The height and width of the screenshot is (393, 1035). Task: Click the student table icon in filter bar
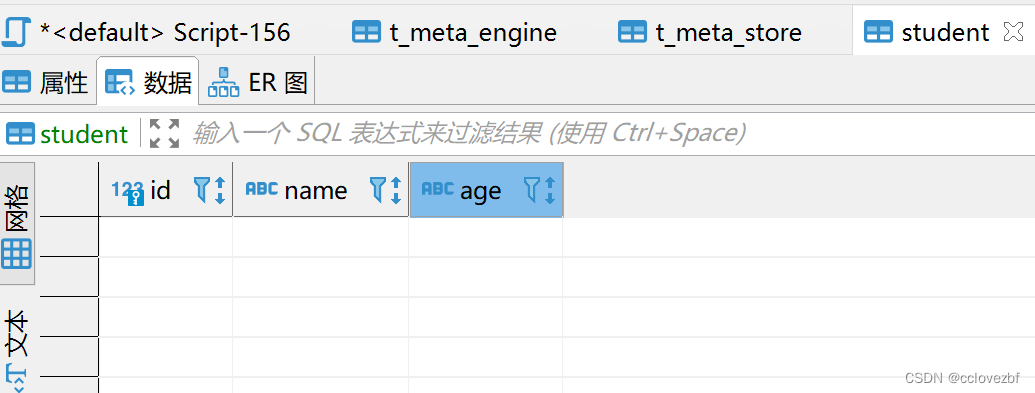[x=20, y=134]
